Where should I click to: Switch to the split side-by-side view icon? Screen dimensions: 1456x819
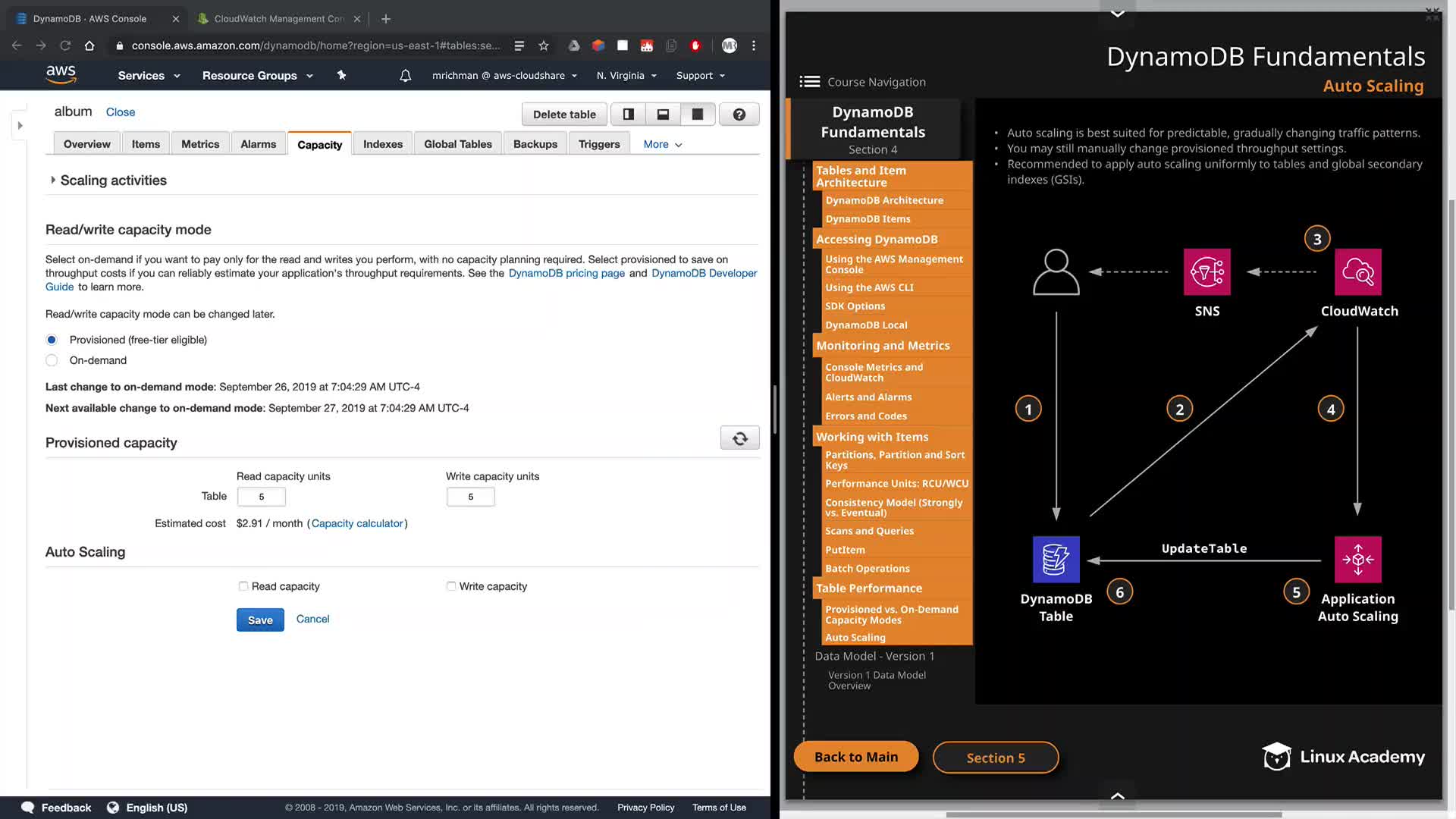coord(629,115)
